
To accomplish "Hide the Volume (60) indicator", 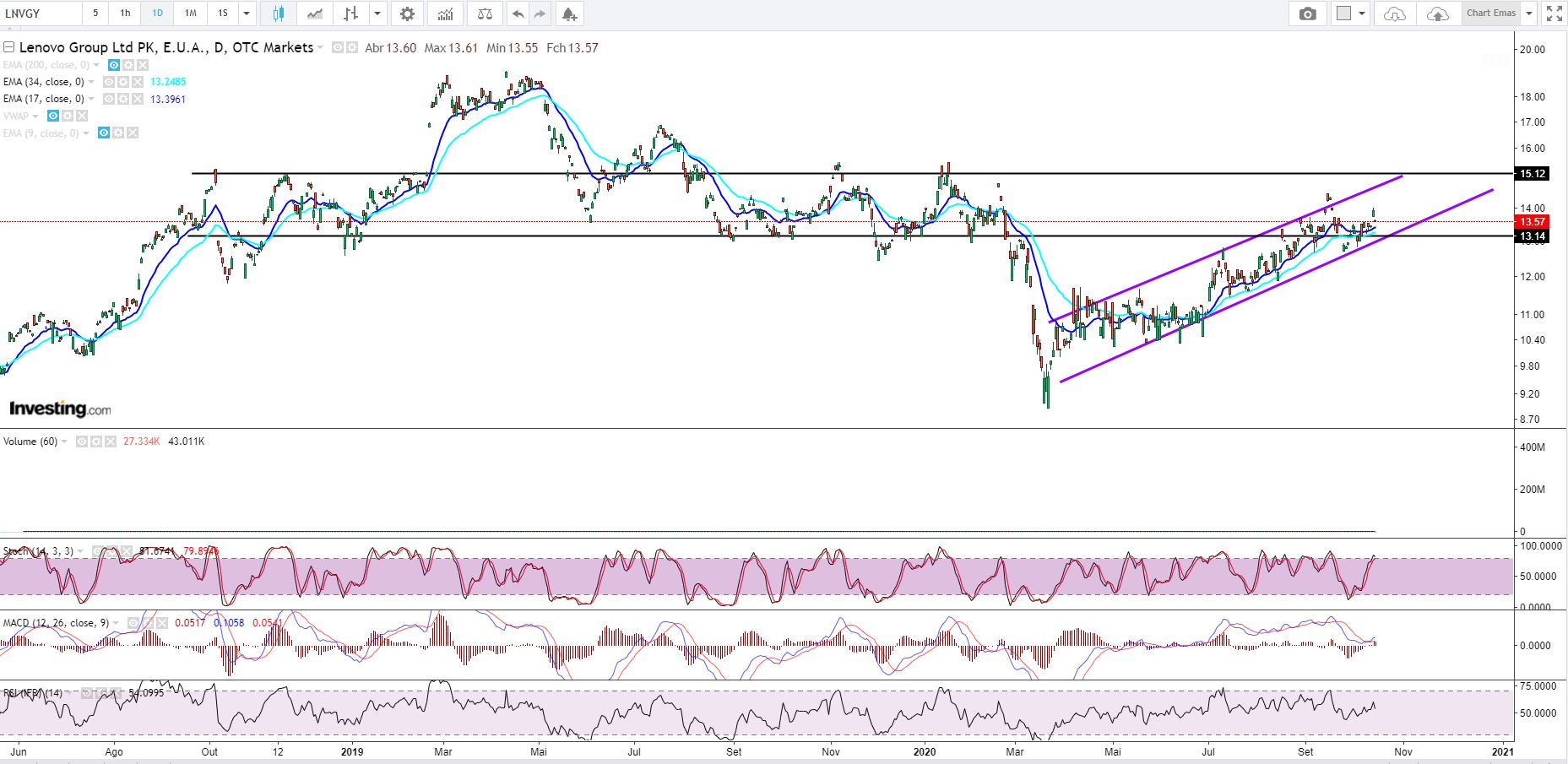I will (81, 442).
